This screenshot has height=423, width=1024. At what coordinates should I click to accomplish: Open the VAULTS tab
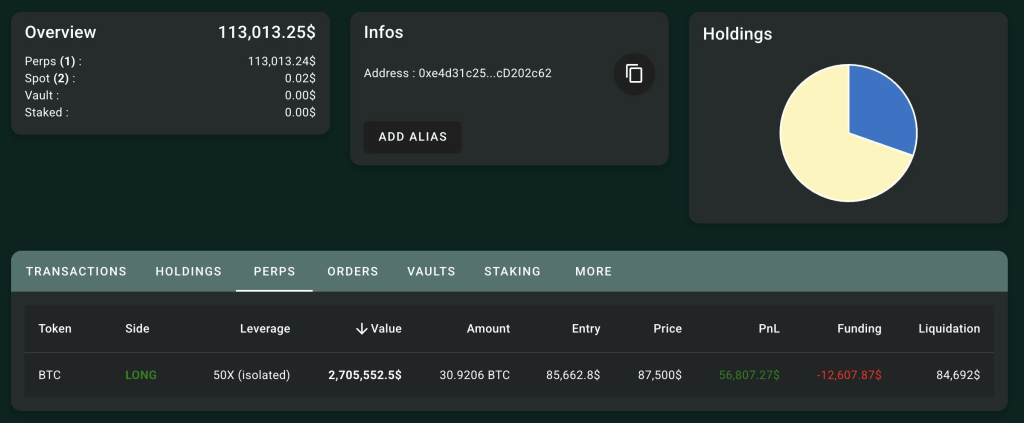[x=431, y=271]
